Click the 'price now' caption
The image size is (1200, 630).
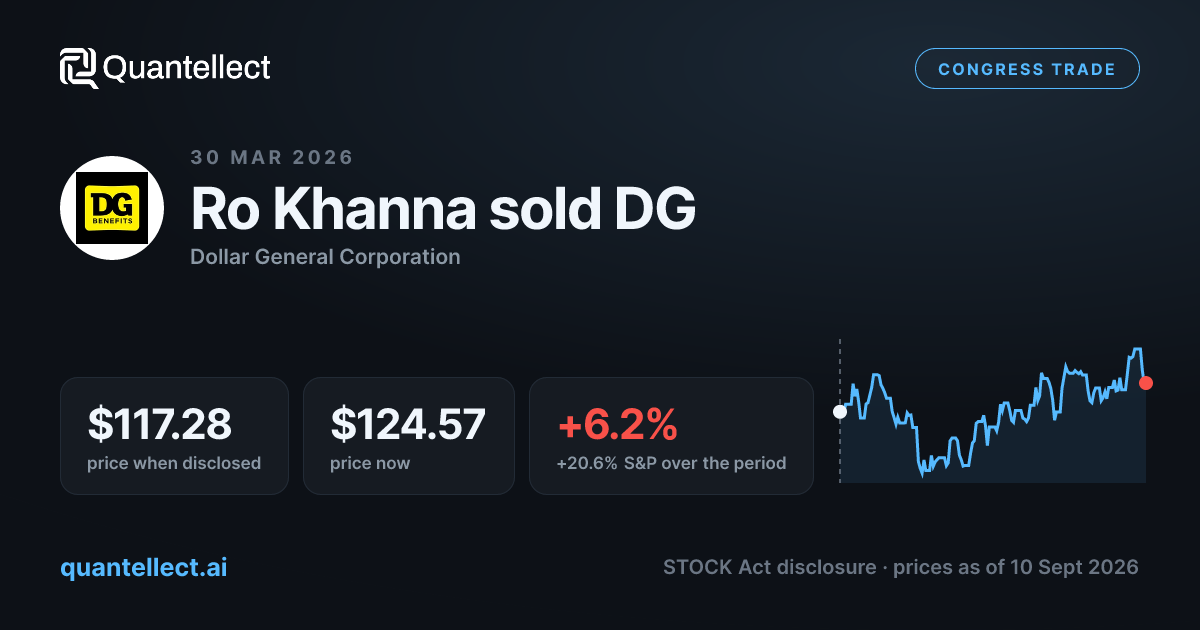pyautogui.click(x=370, y=464)
